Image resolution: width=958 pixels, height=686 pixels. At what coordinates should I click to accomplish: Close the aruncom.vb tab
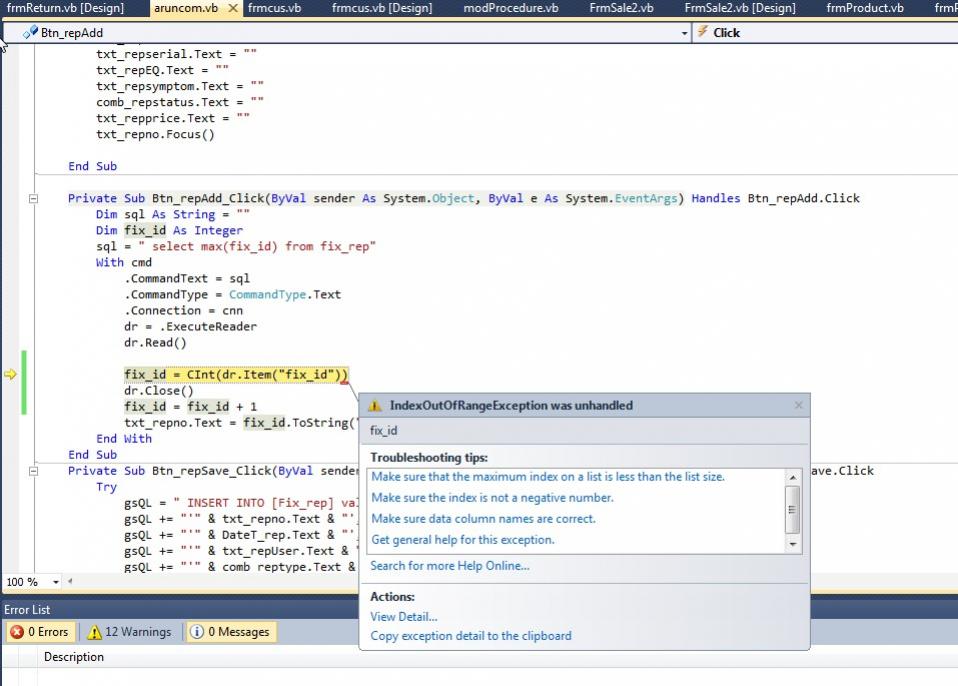(x=232, y=8)
